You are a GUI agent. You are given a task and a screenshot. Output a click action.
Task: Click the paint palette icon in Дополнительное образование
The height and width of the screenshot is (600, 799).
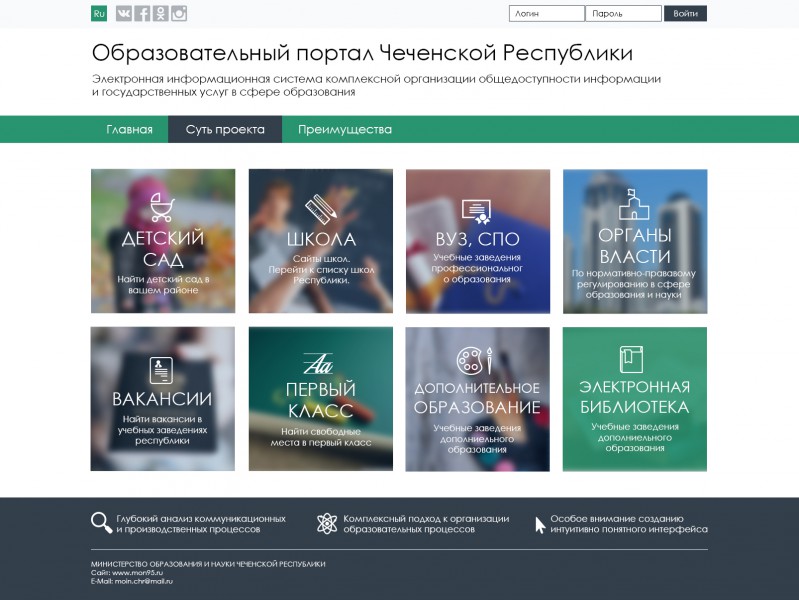point(474,360)
